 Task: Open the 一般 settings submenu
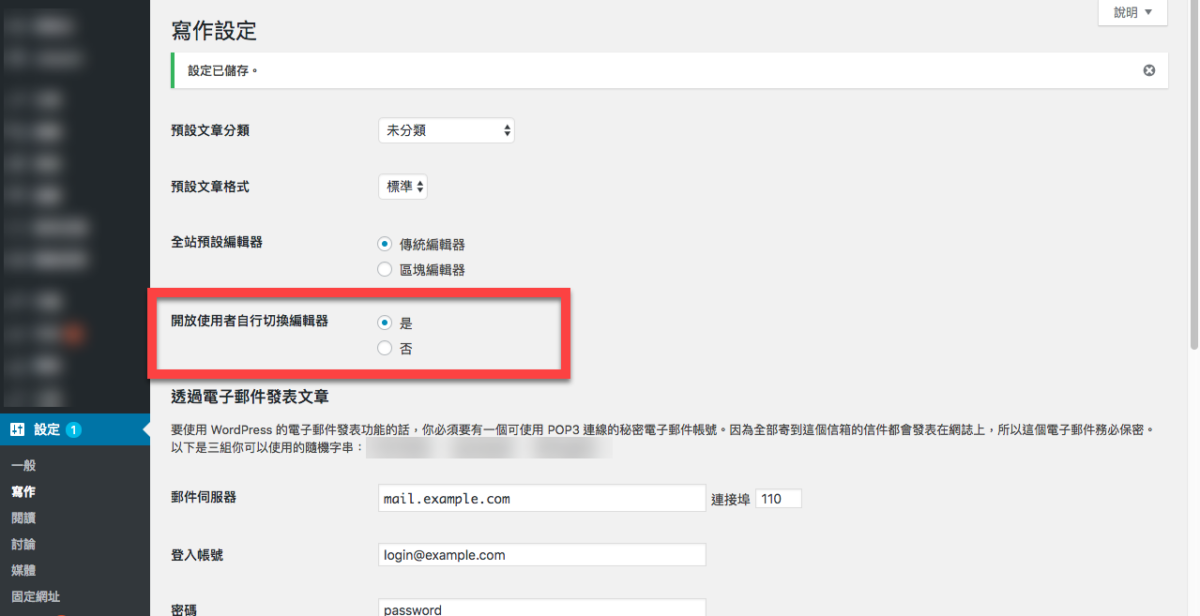coord(24,466)
